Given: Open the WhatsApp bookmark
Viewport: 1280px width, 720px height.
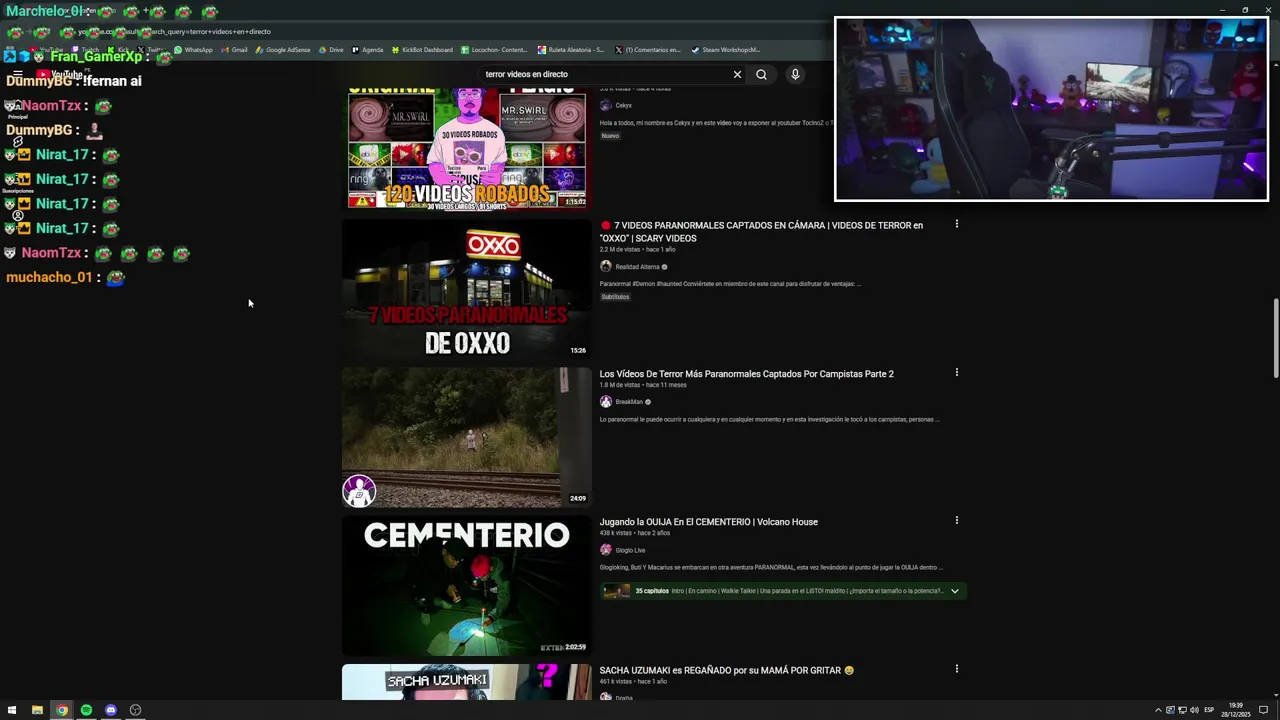Looking at the screenshot, I should (193, 49).
